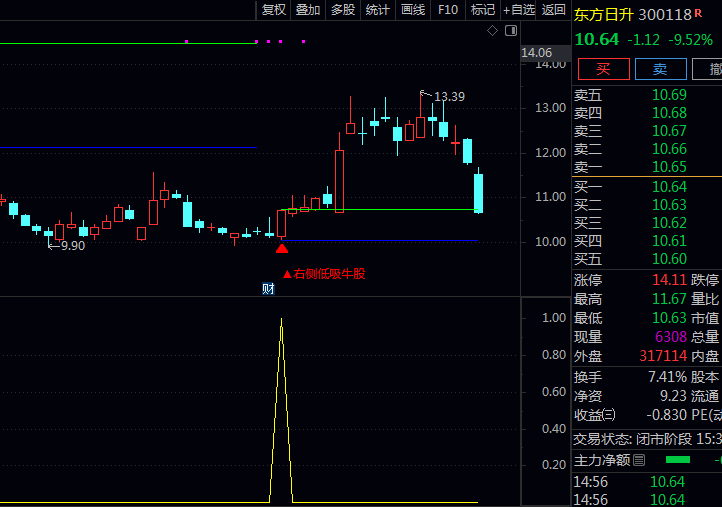722x507 pixels.
Task: Open the F10 company info page
Action: click(448, 10)
